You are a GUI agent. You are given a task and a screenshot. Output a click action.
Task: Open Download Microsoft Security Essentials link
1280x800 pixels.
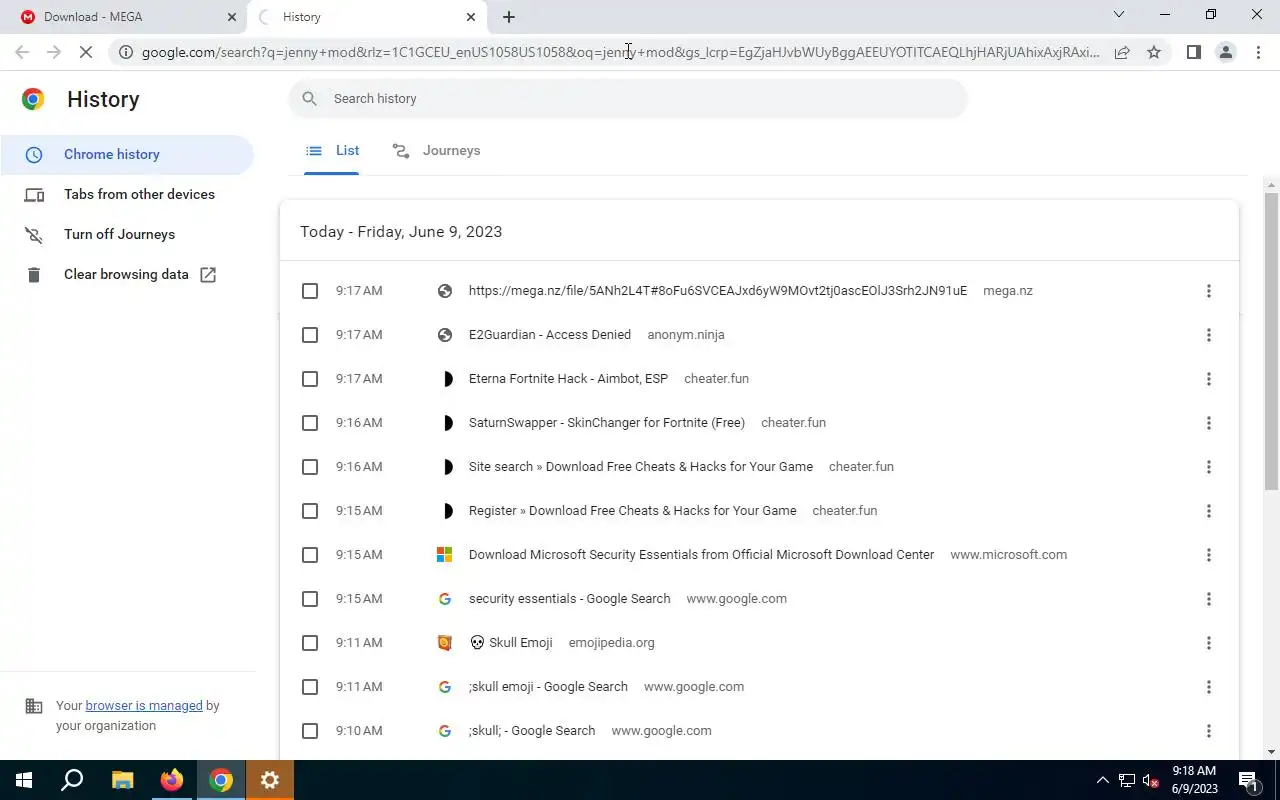[701, 555]
